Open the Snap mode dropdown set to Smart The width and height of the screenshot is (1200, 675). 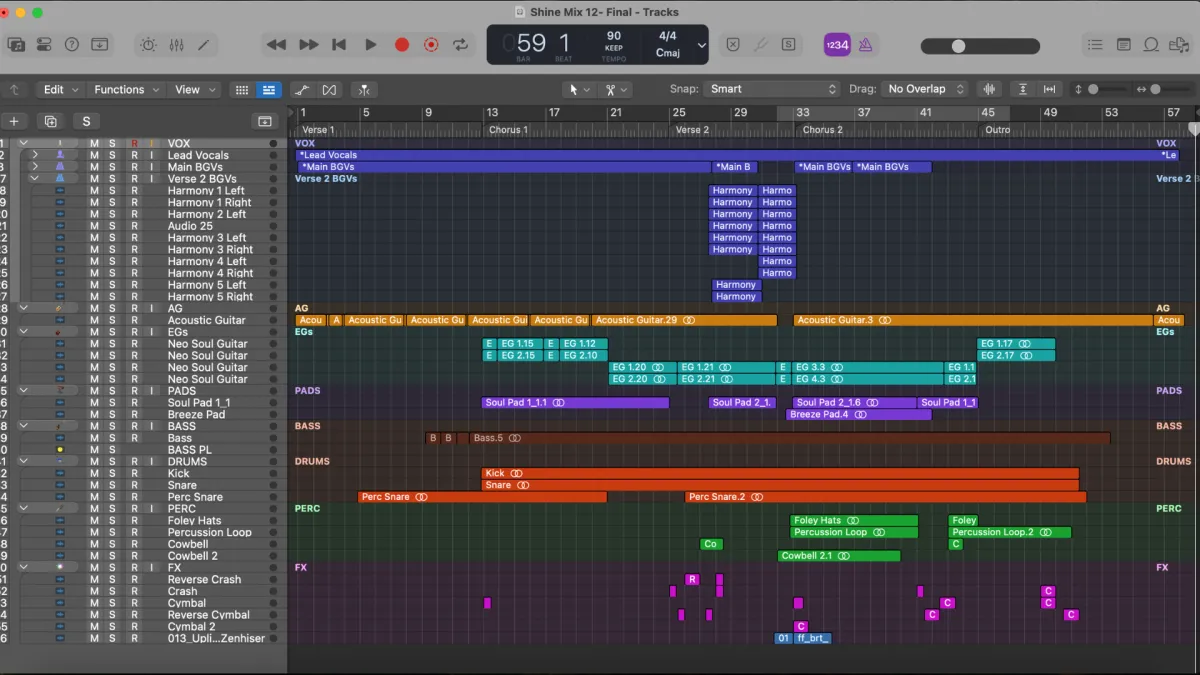click(x=772, y=89)
